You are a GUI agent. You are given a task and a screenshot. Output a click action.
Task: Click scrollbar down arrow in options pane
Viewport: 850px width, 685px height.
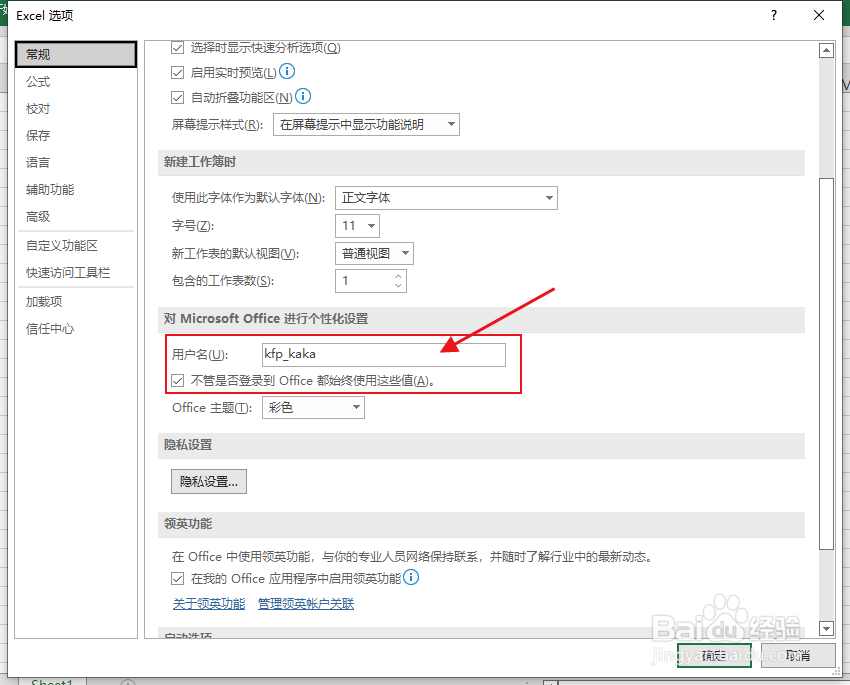pos(826,629)
